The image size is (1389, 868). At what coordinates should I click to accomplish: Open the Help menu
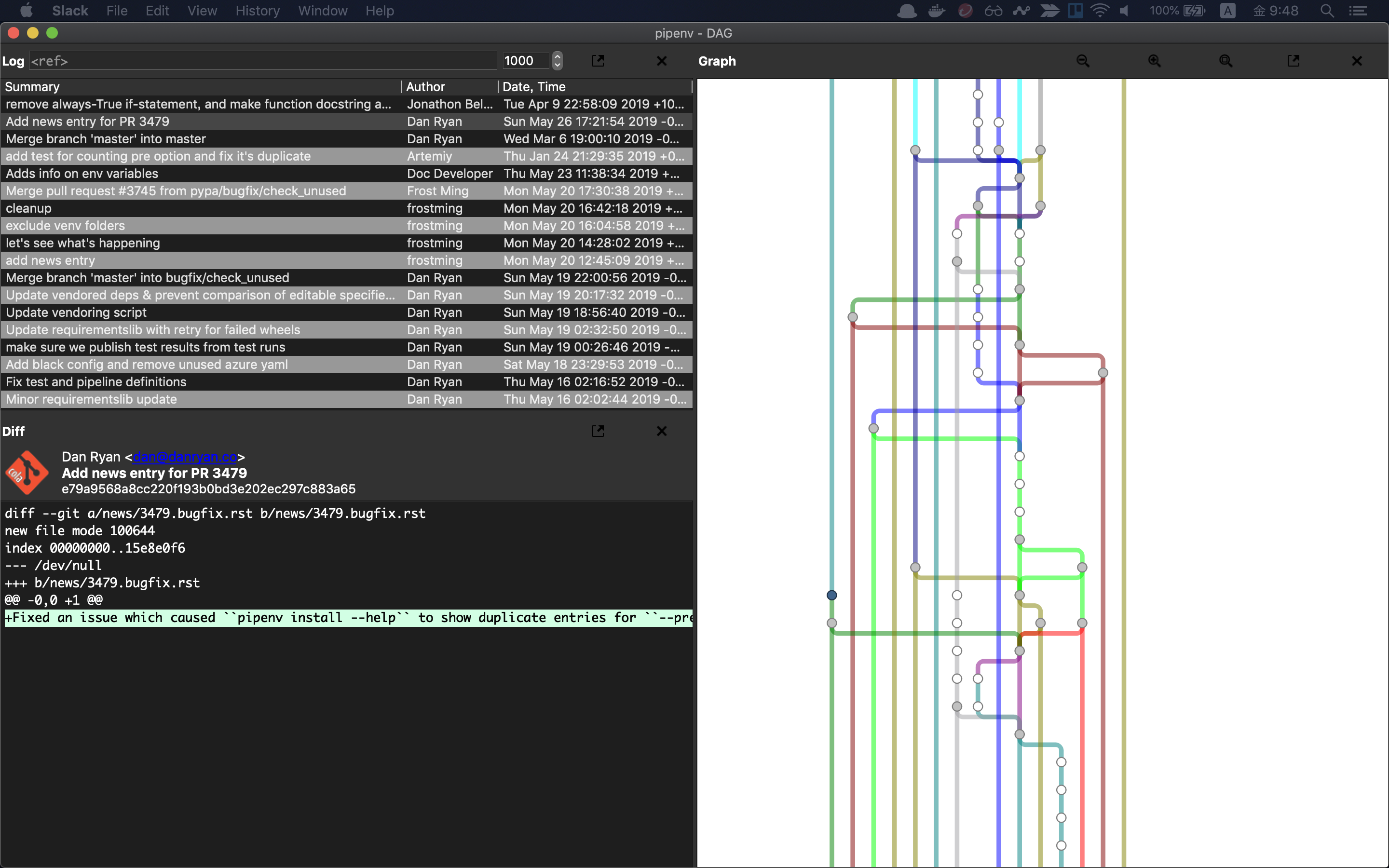[x=380, y=11]
